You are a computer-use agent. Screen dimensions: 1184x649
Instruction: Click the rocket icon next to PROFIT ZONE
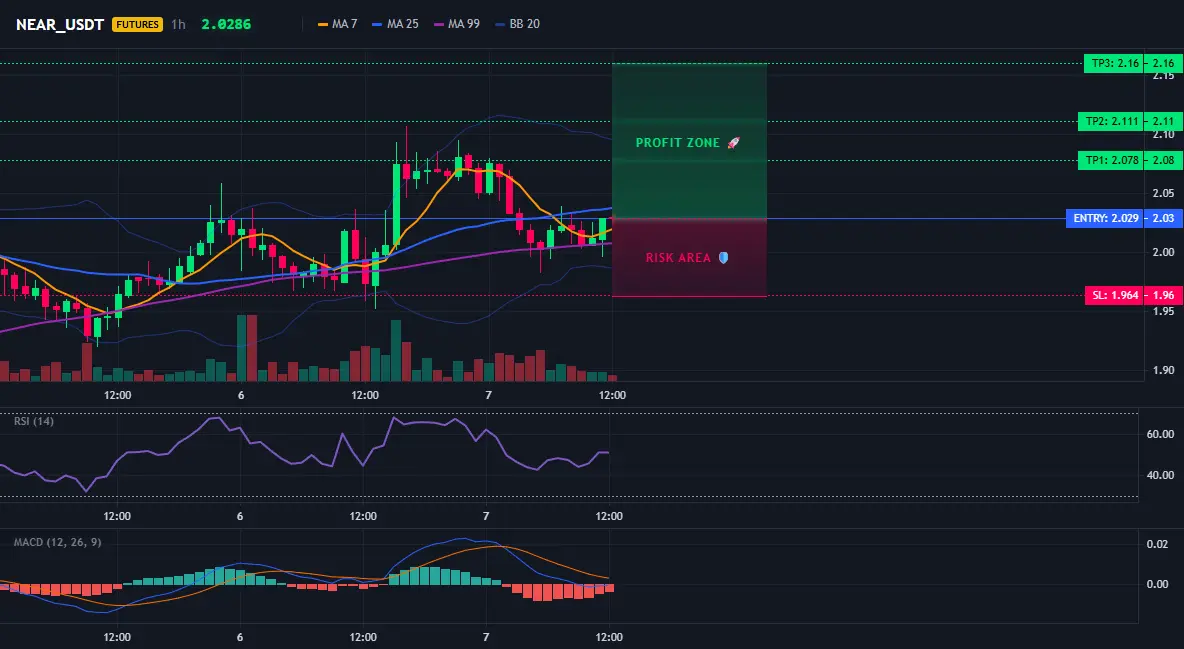[733, 143]
